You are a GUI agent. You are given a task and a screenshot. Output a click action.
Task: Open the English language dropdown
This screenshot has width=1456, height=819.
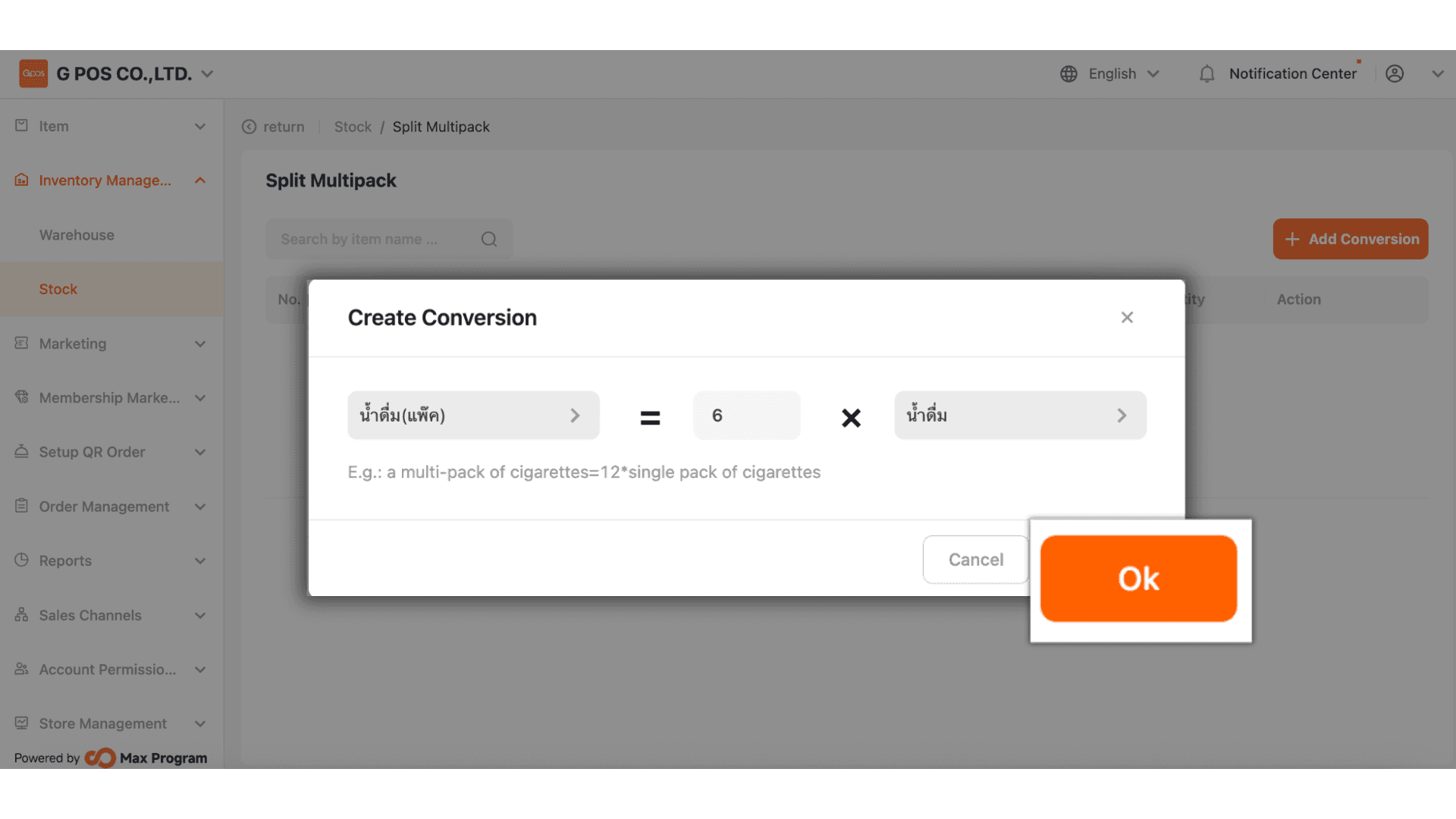pyautogui.click(x=1123, y=74)
